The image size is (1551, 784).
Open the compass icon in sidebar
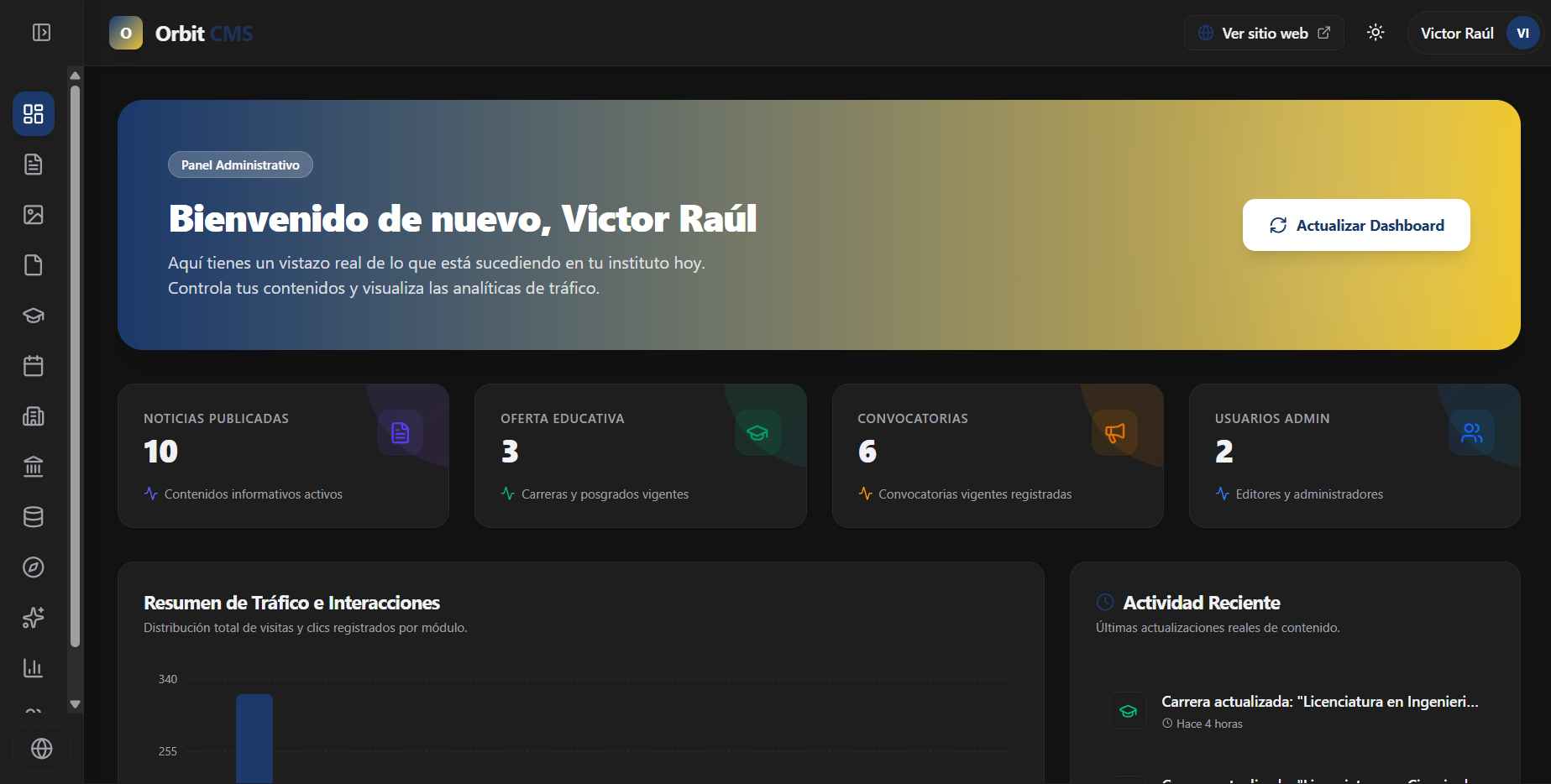34,567
